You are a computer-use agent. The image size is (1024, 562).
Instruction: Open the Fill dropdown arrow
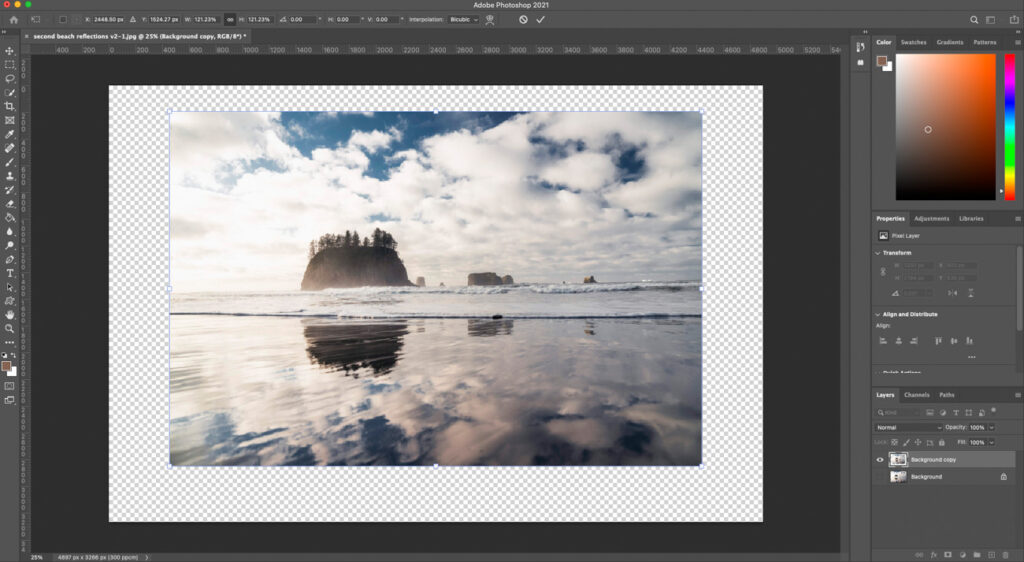[x=991, y=443]
